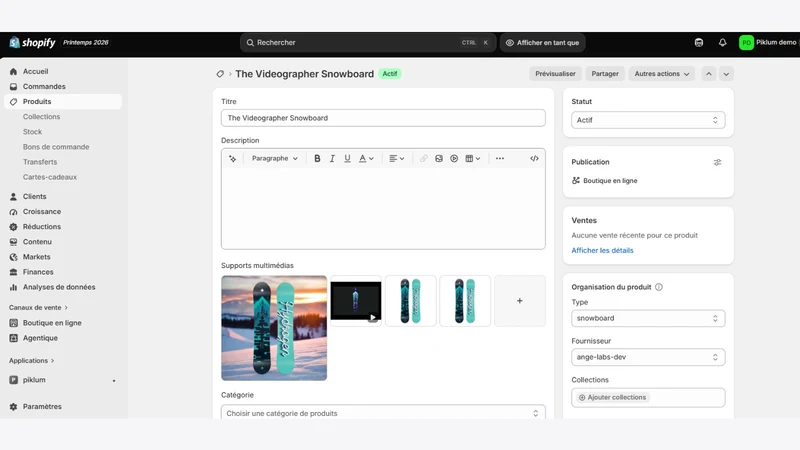Click the Titre input field

383,118
